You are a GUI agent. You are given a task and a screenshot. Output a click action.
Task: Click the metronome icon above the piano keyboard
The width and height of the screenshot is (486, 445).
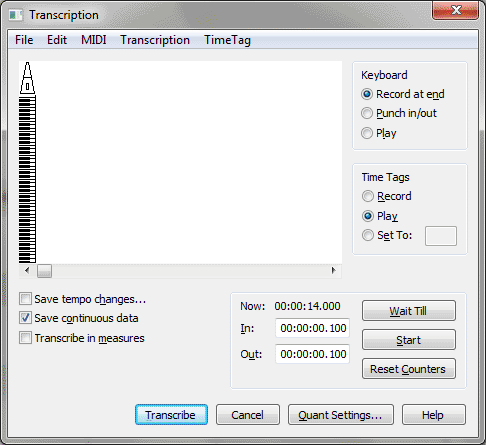coord(27,78)
